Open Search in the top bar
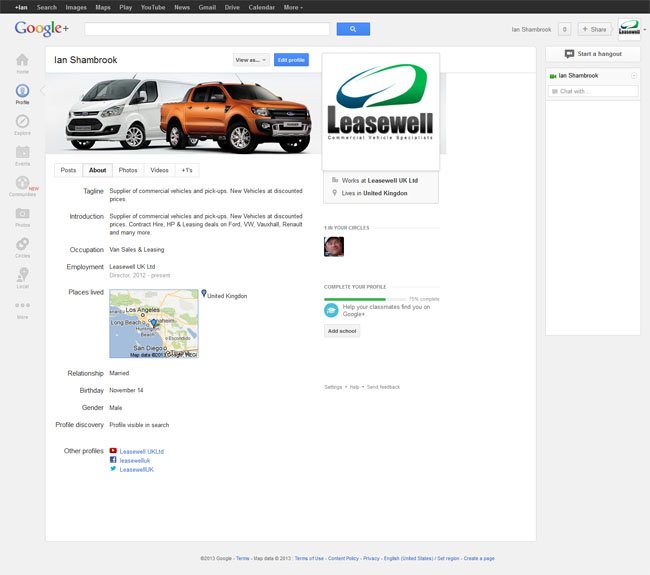Viewport: 650px width, 575px height. click(46, 7)
